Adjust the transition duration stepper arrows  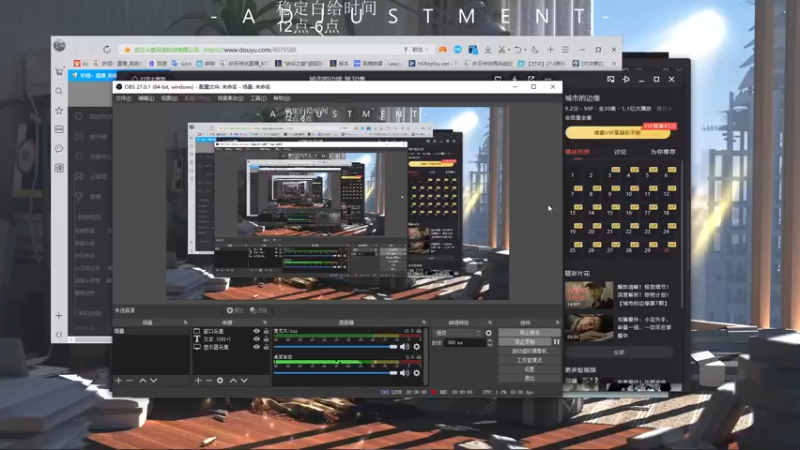click(x=490, y=343)
